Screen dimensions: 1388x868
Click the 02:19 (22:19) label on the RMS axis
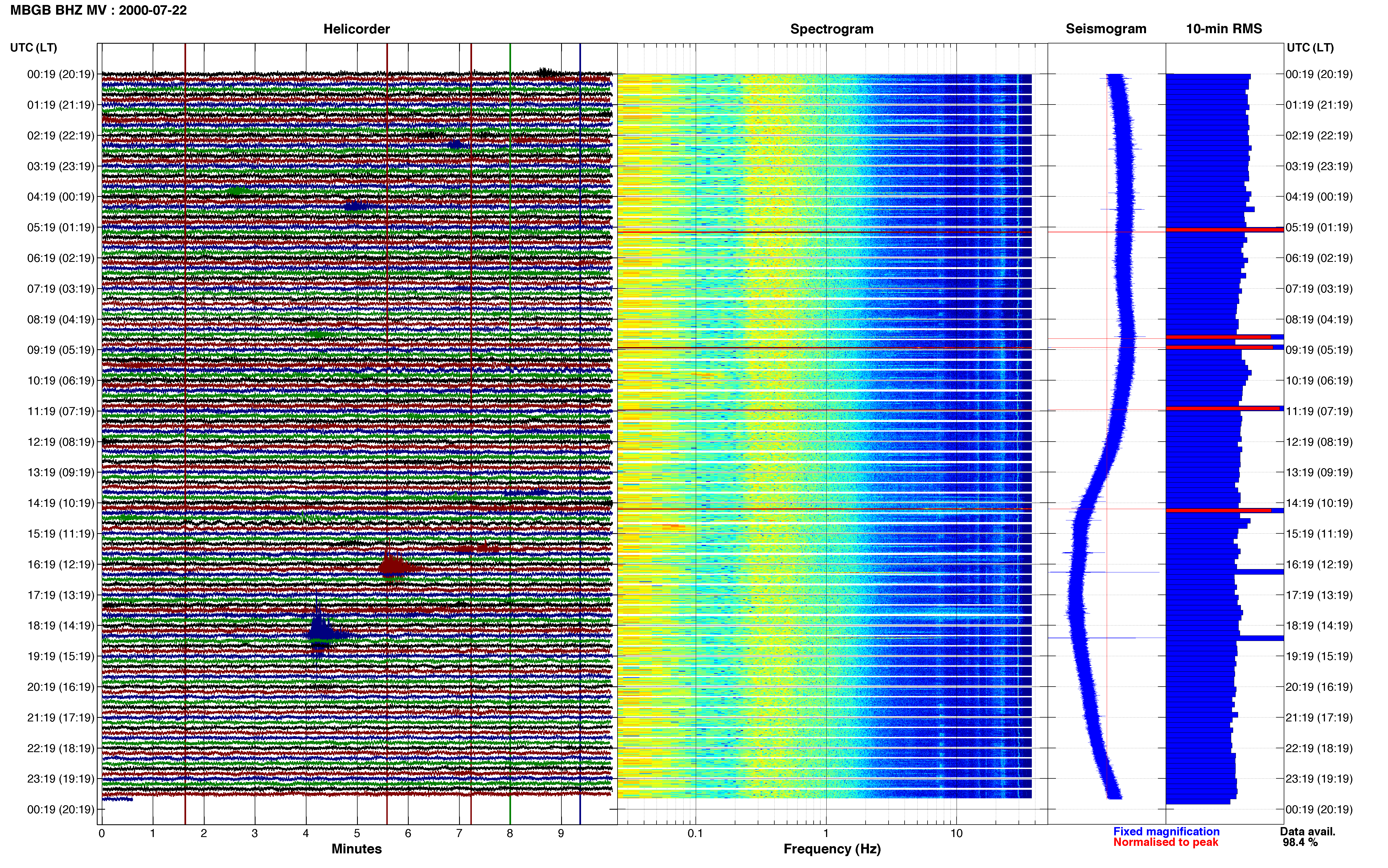click(x=1319, y=135)
